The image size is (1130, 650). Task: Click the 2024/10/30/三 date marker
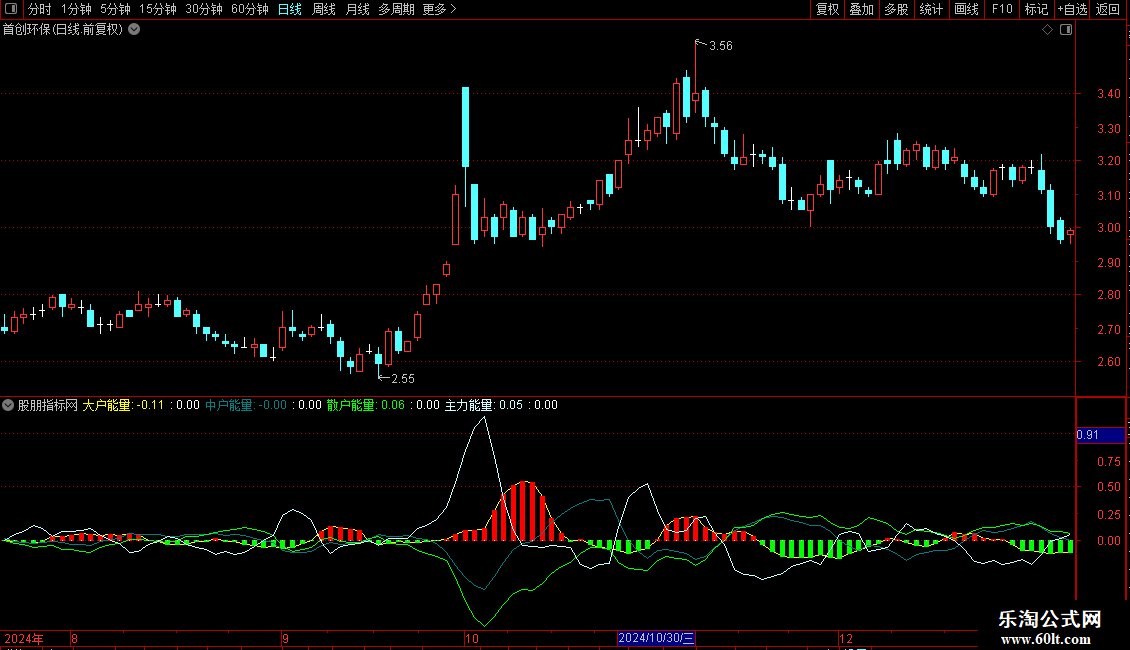click(656, 638)
